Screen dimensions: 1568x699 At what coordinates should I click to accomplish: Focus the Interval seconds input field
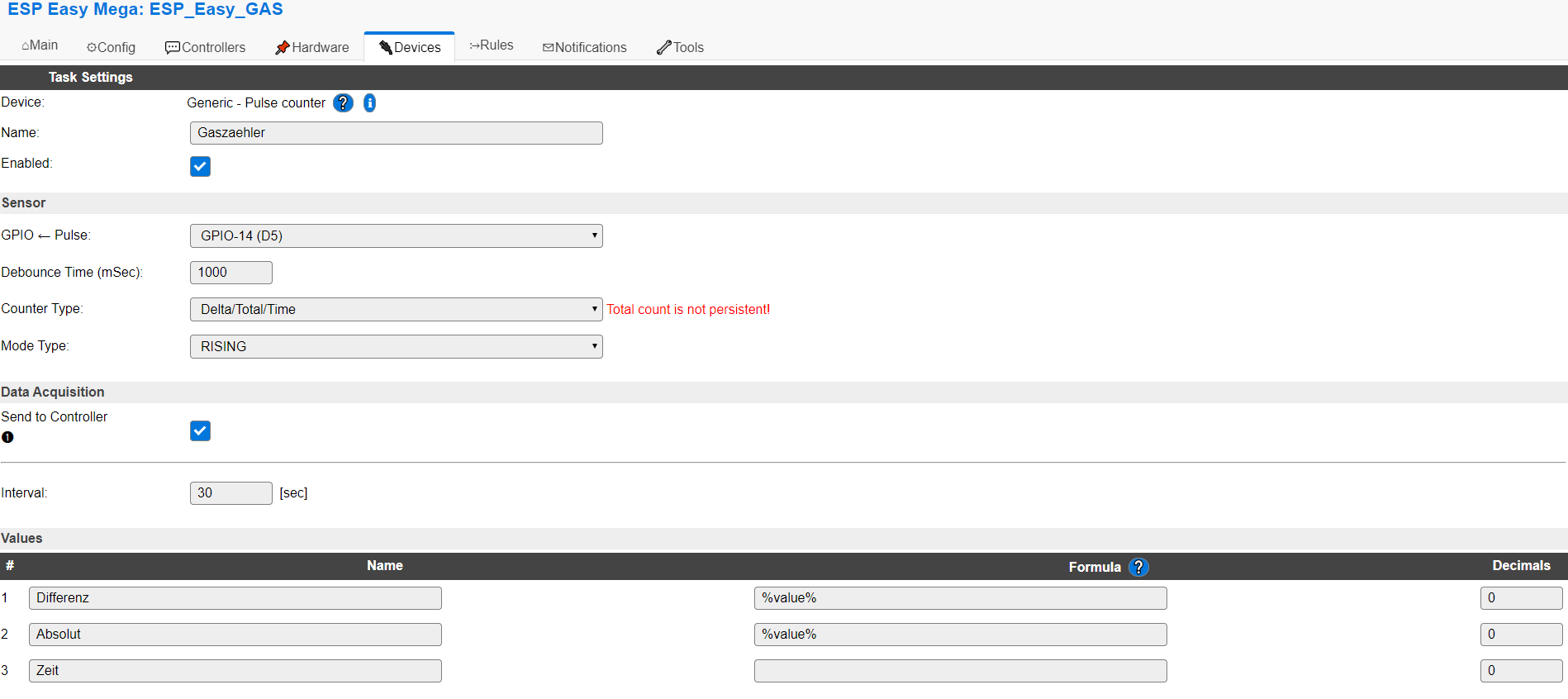click(x=230, y=493)
